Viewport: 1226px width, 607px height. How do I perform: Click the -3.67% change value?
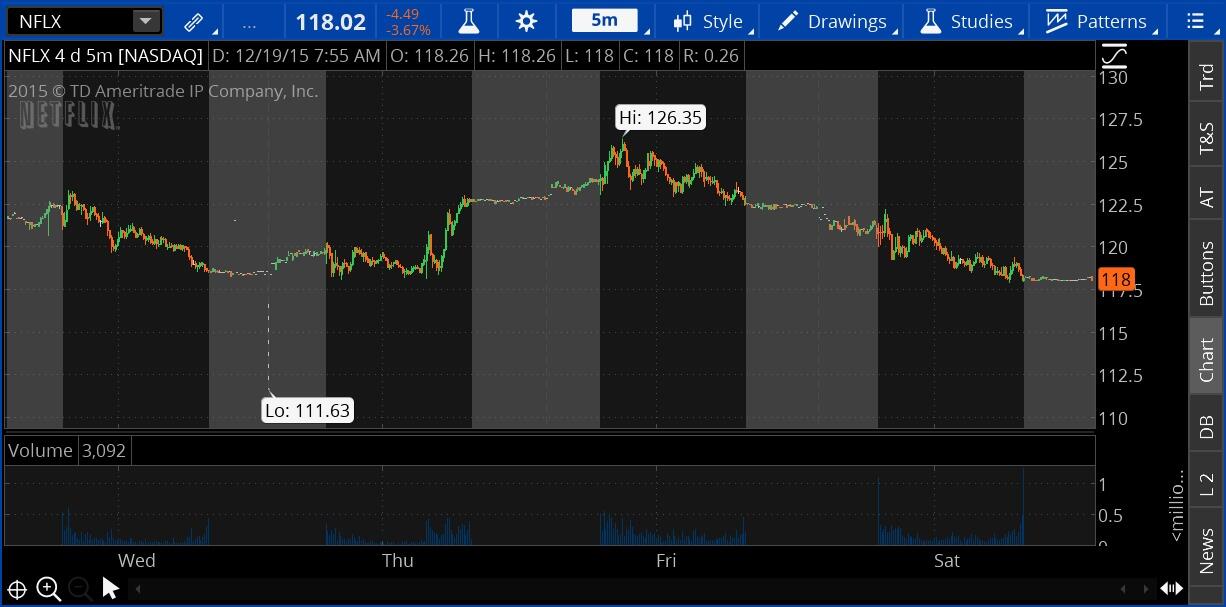pos(407,30)
